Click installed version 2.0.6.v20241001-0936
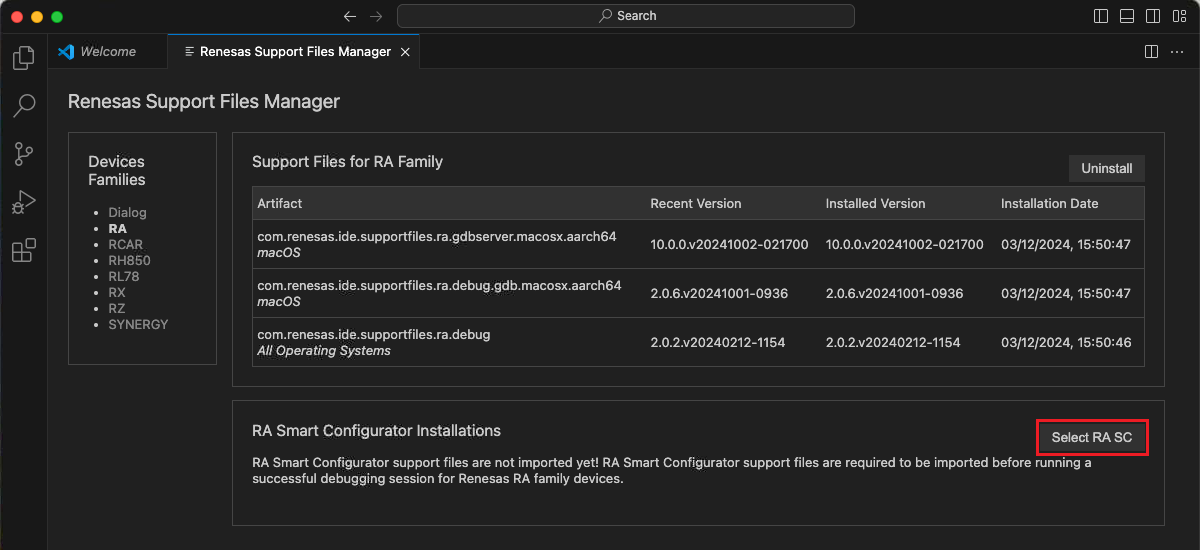1200x550 pixels. [x=894, y=293]
